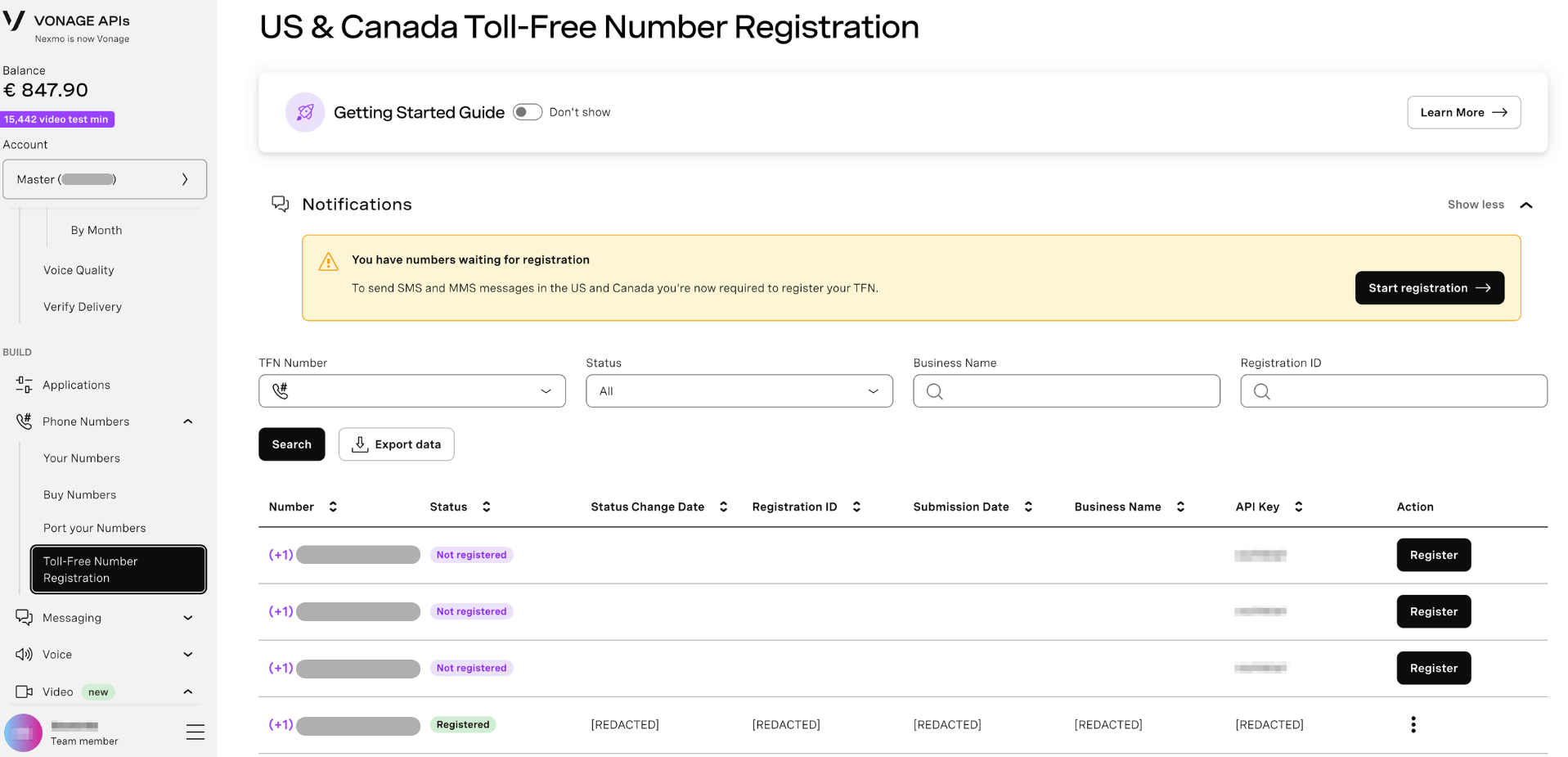
Task: Go to Your Numbers
Action: pyautogui.click(x=82, y=458)
